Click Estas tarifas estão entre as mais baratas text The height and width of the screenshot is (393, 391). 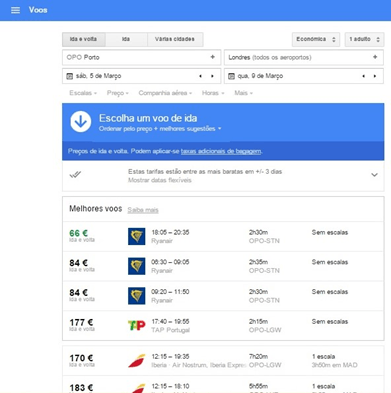click(x=205, y=172)
